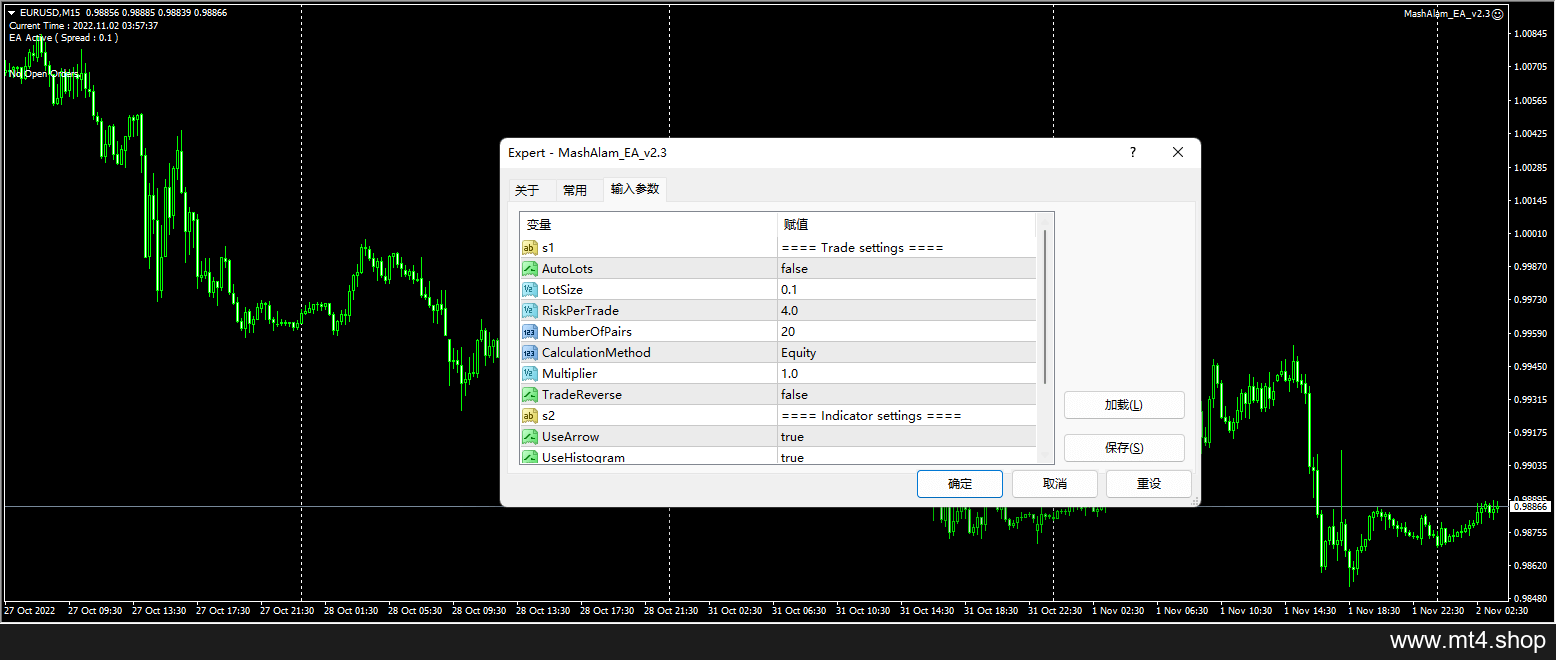Click the CalculationMethod enum type icon
The height and width of the screenshot is (660, 1556).
[529, 353]
